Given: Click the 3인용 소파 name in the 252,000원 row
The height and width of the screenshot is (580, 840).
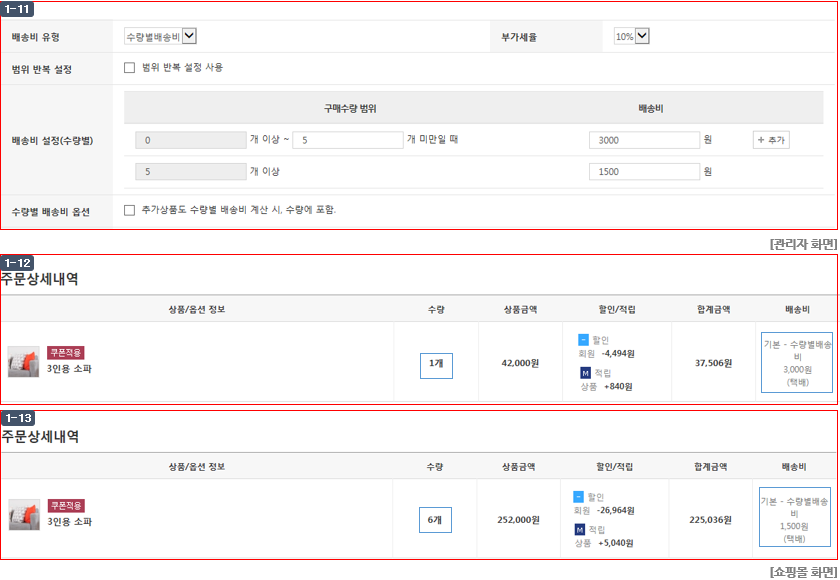Looking at the screenshot, I should (x=70, y=521).
